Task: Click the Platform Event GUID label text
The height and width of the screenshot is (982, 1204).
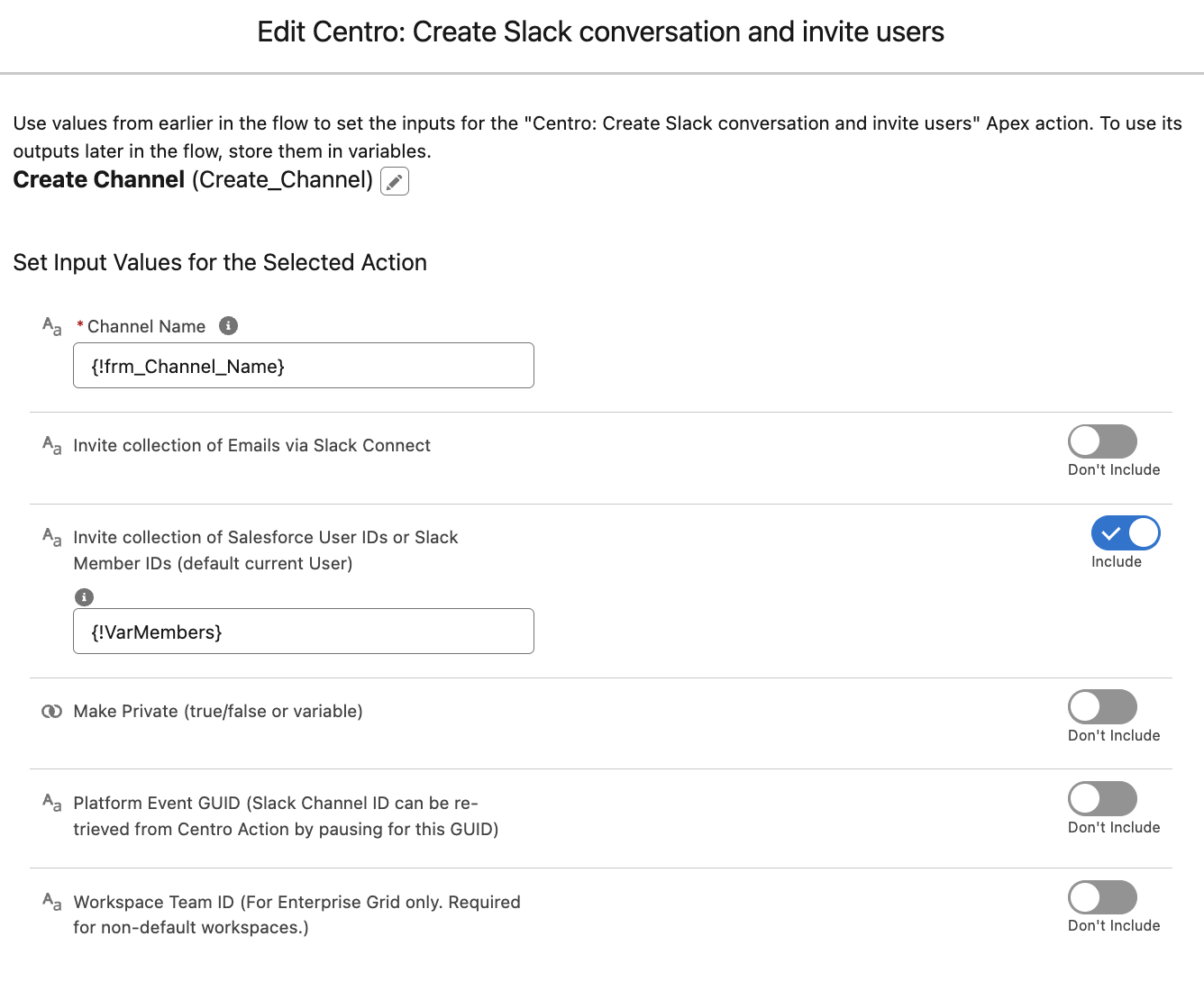Action: [286, 816]
